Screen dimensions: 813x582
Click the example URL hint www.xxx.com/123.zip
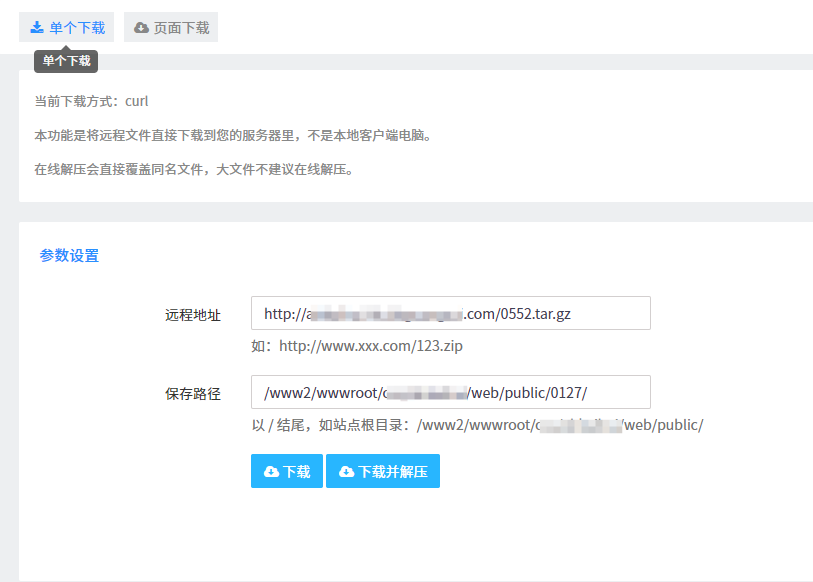coord(357,346)
